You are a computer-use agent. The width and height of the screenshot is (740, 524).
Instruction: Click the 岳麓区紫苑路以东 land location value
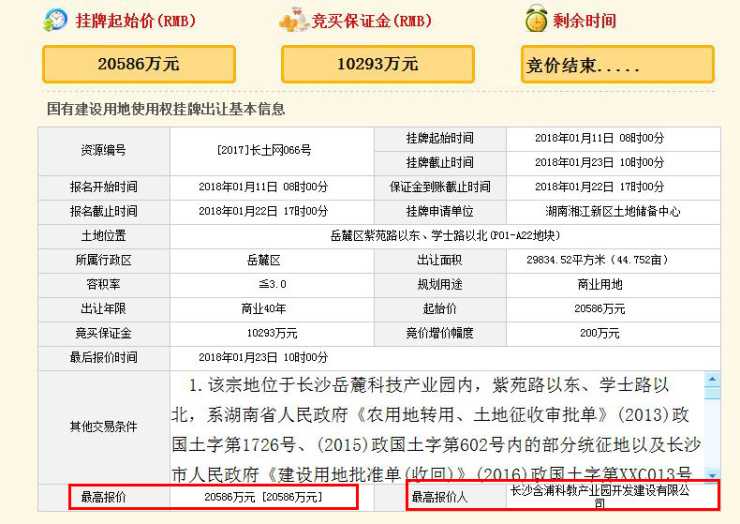[445, 236]
